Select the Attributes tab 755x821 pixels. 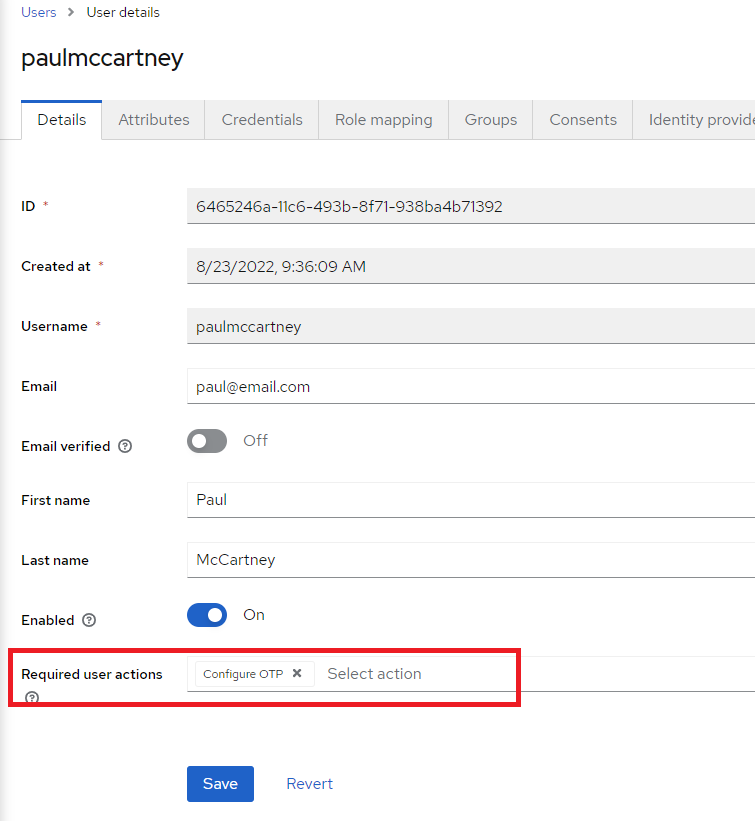pyautogui.click(x=153, y=119)
